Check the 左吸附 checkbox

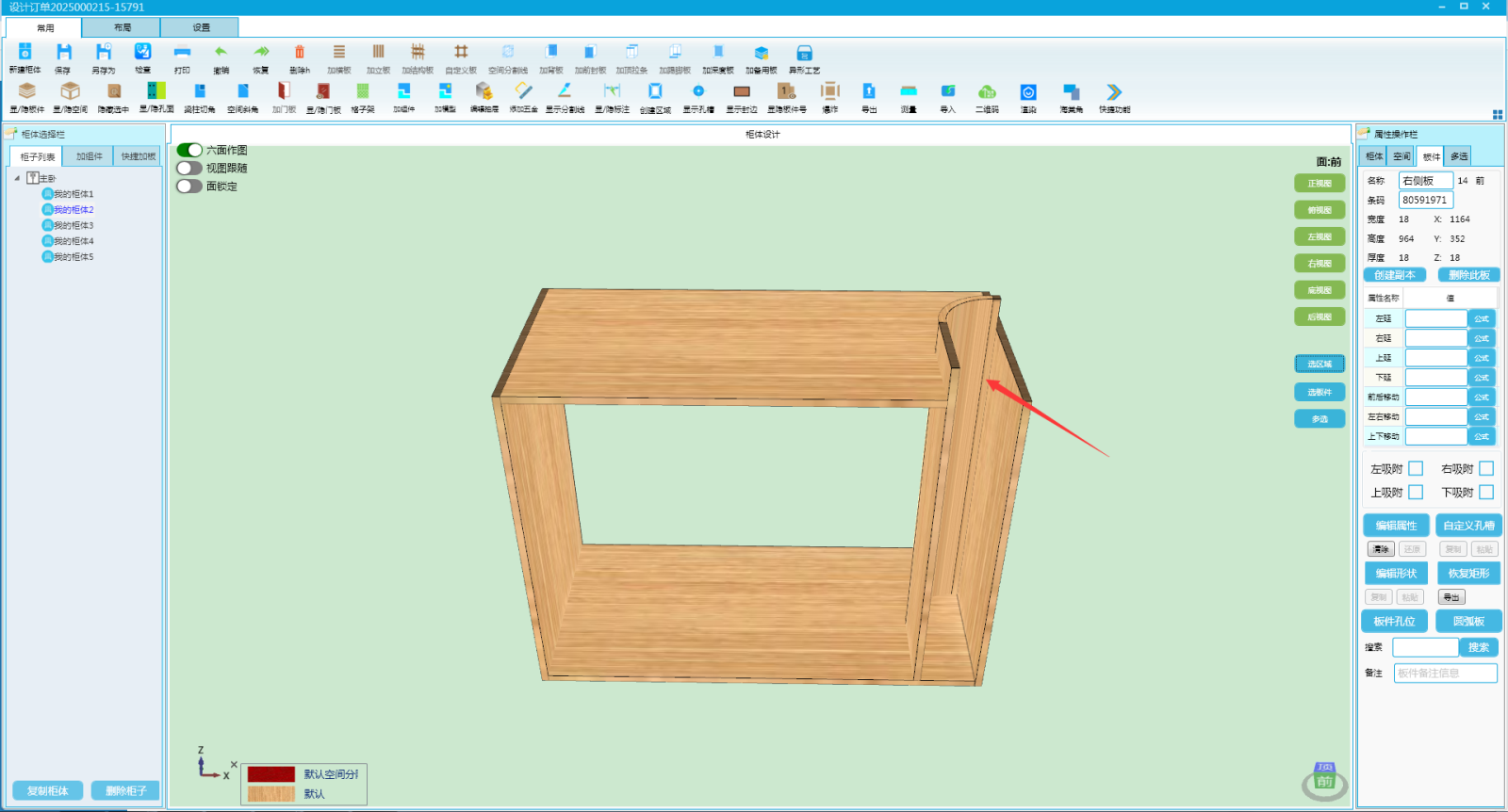[x=1416, y=468]
